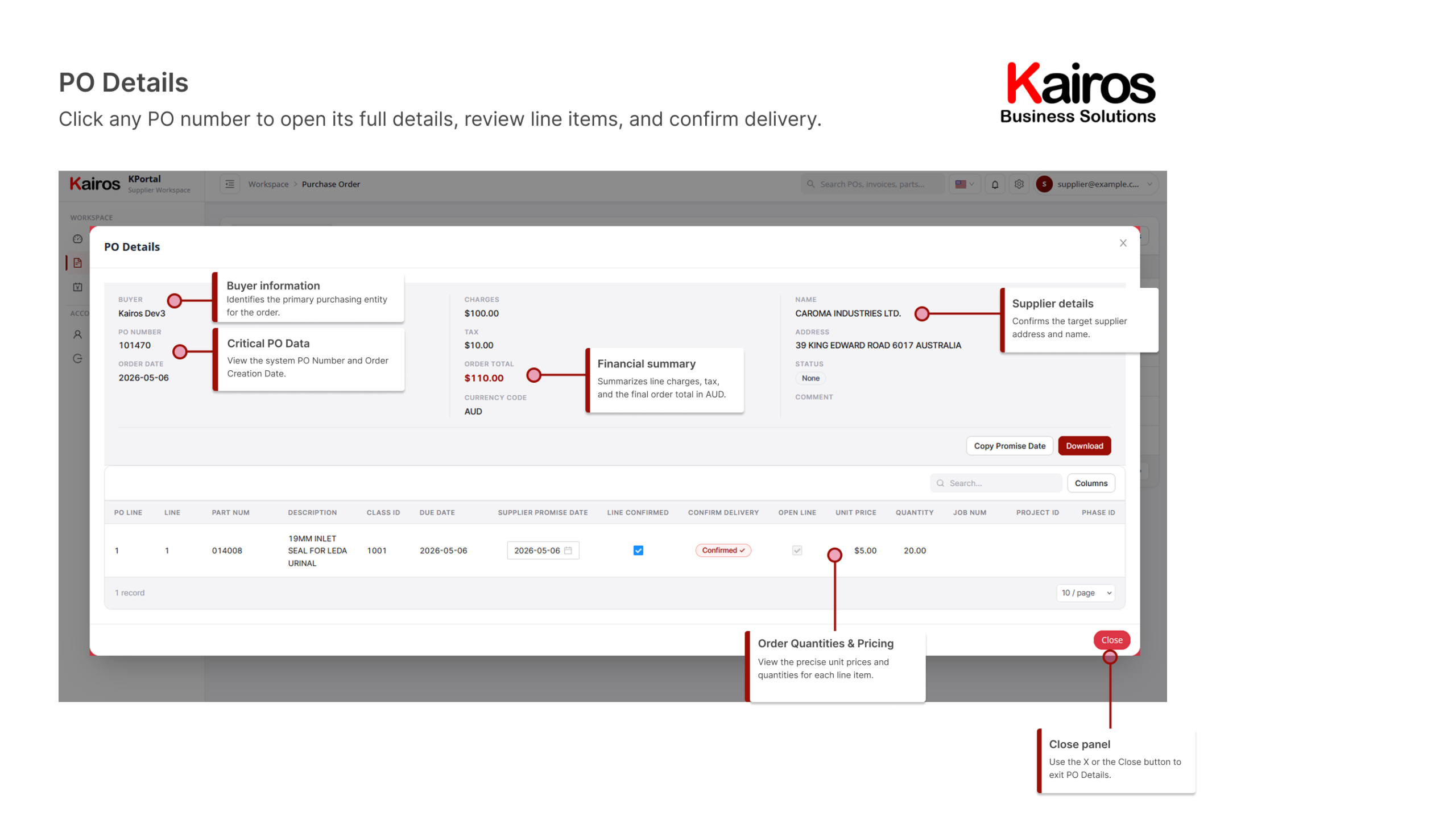Viewport: 1456px width, 824px height.
Task: Sort by the PO LINE column header
Action: point(129,513)
